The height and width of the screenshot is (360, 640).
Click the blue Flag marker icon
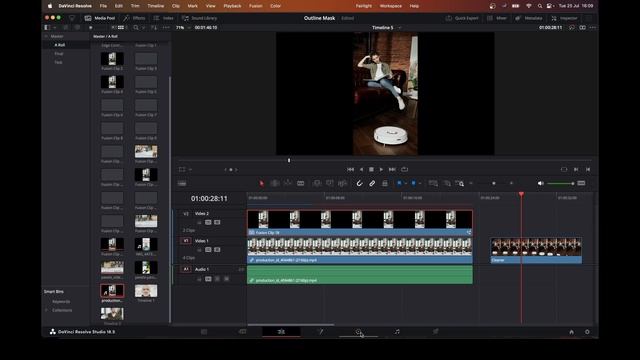(399, 184)
